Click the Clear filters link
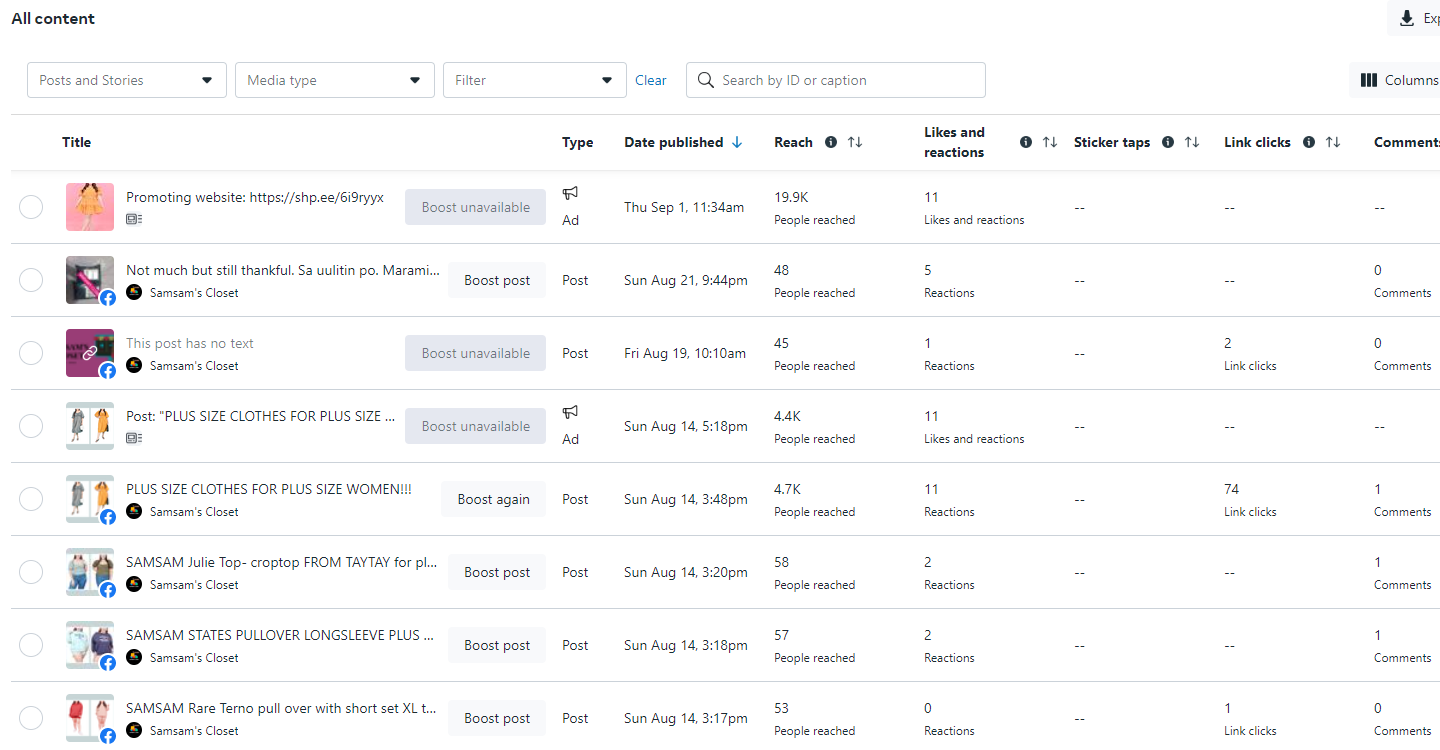Screen dimensions: 1440x750 tap(651, 80)
